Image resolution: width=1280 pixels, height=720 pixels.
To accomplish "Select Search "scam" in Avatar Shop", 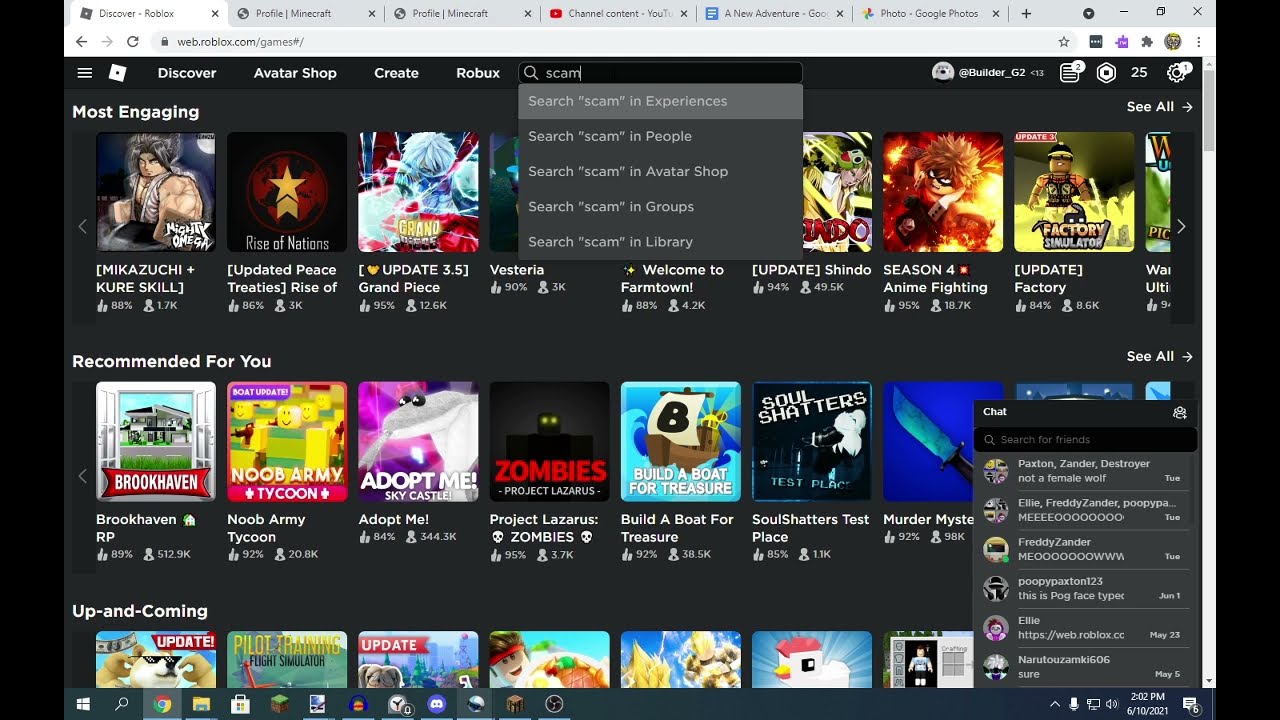I will (x=660, y=171).
